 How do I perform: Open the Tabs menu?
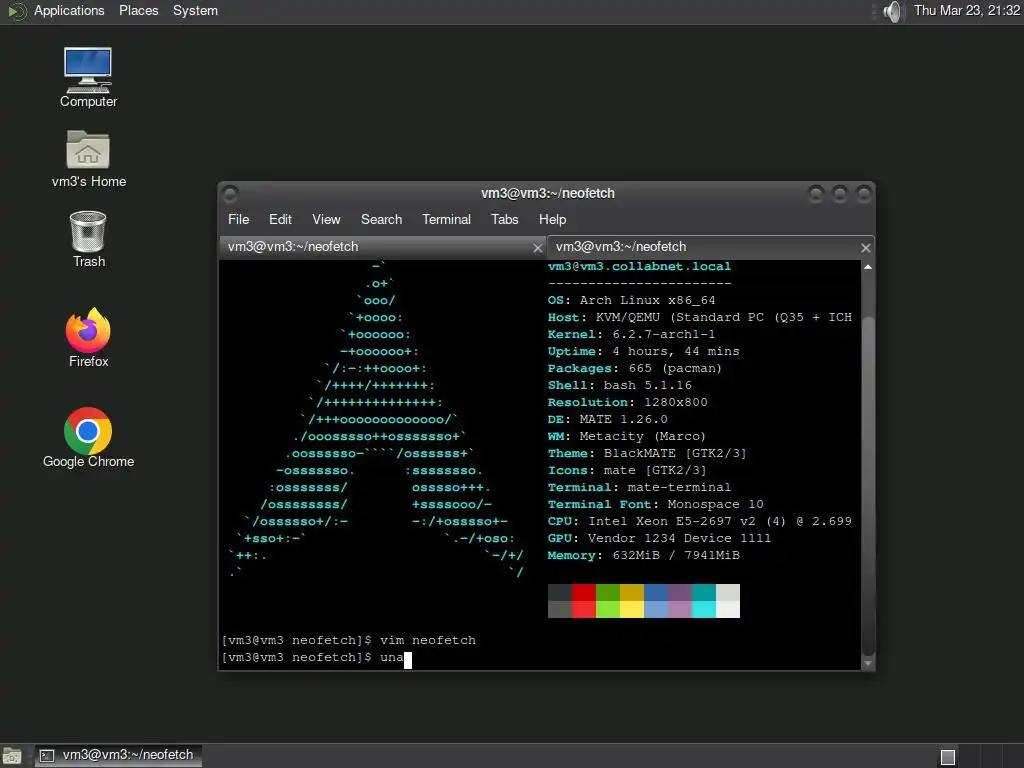[x=505, y=219]
